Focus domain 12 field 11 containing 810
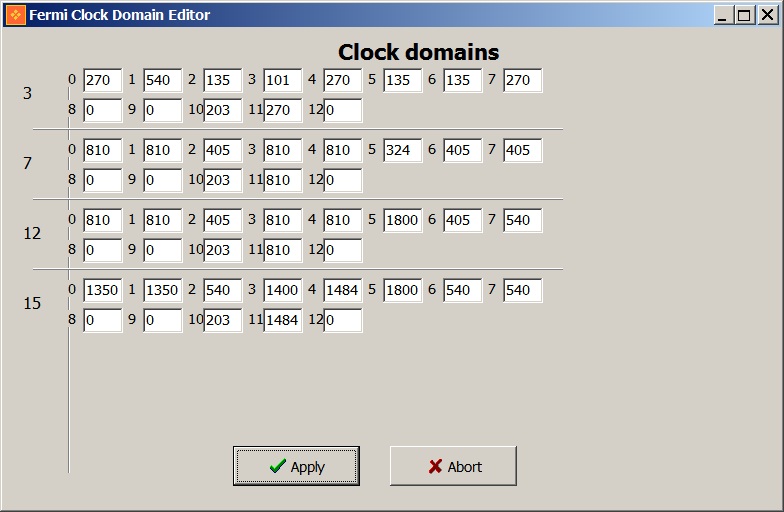784x512 pixels. (x=283, y=251)
